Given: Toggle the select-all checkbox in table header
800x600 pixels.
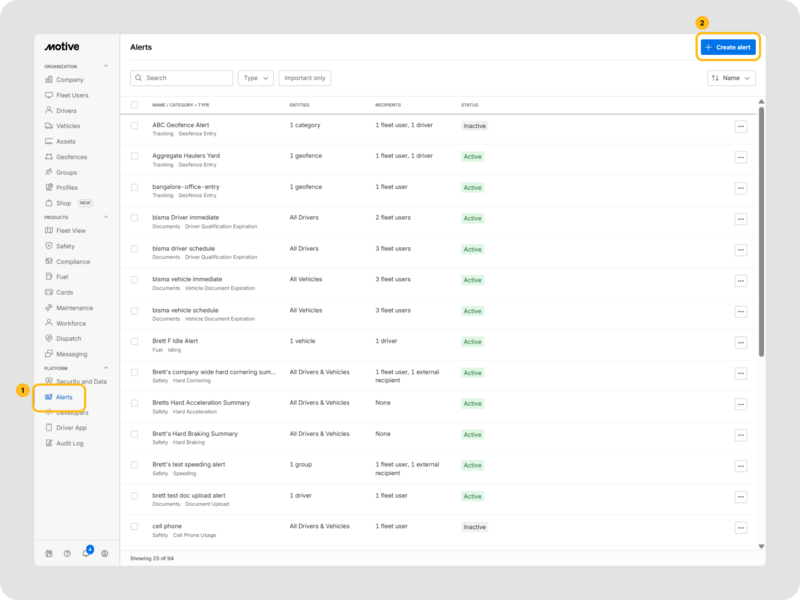Looking at the screenshot, I should pos(135,104).
